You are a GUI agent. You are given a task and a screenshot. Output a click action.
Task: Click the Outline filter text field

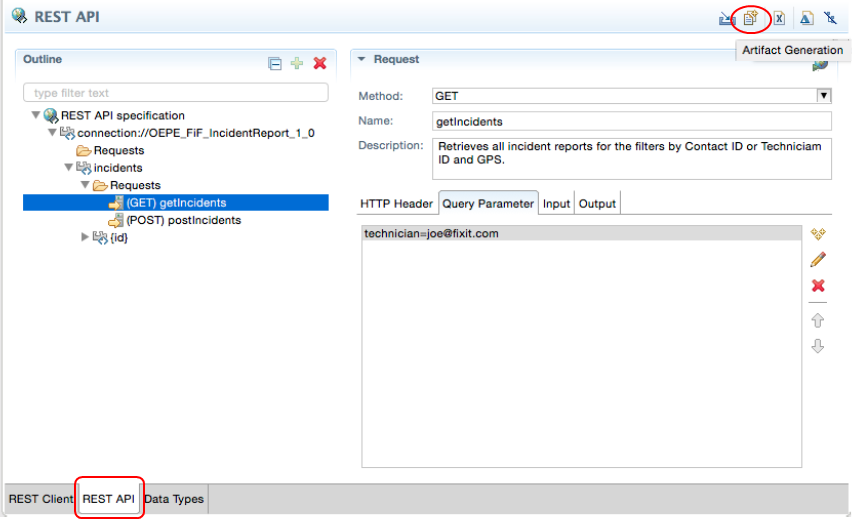click(176, 92)
